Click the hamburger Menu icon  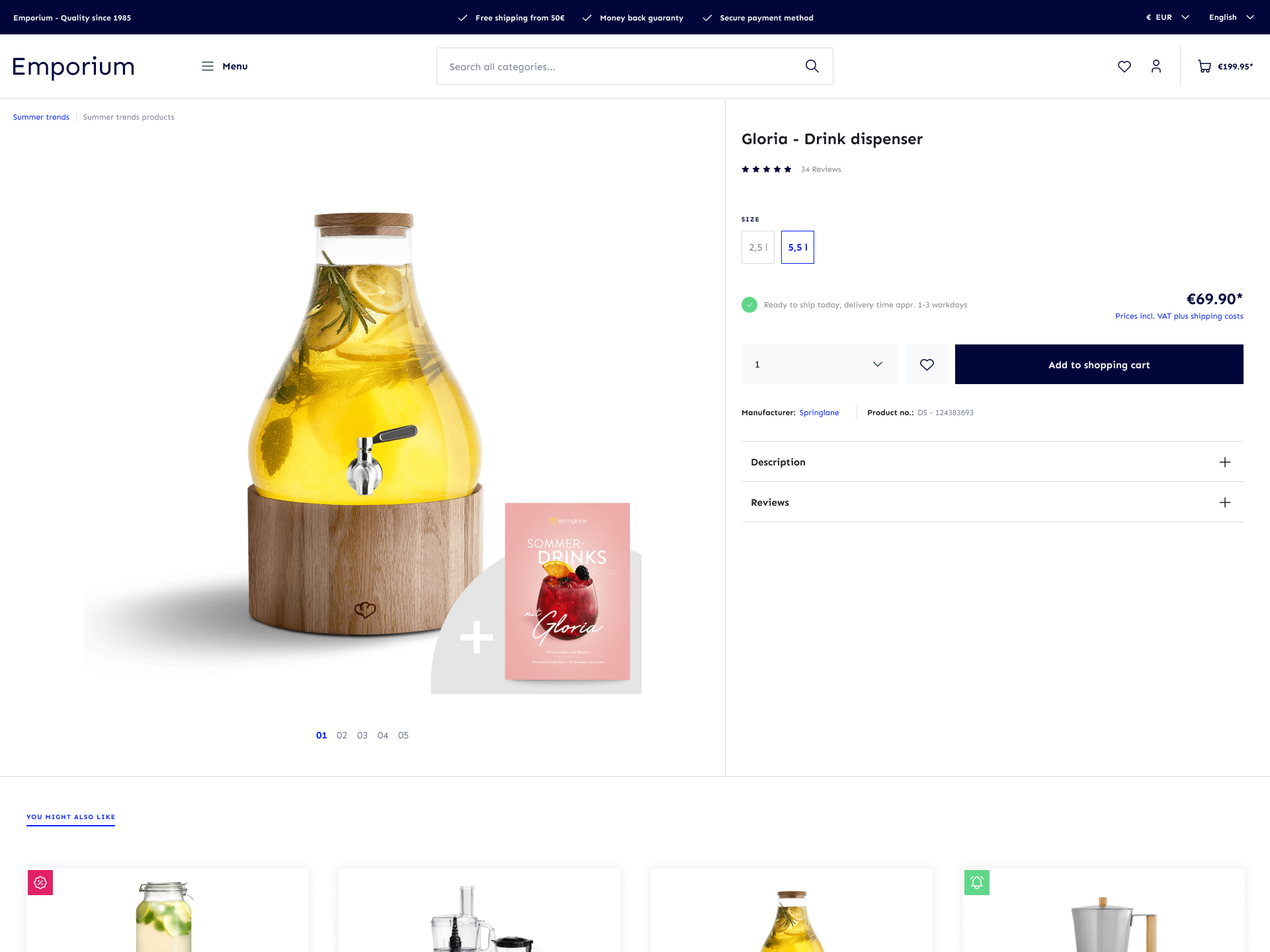(x=208, y=66)
